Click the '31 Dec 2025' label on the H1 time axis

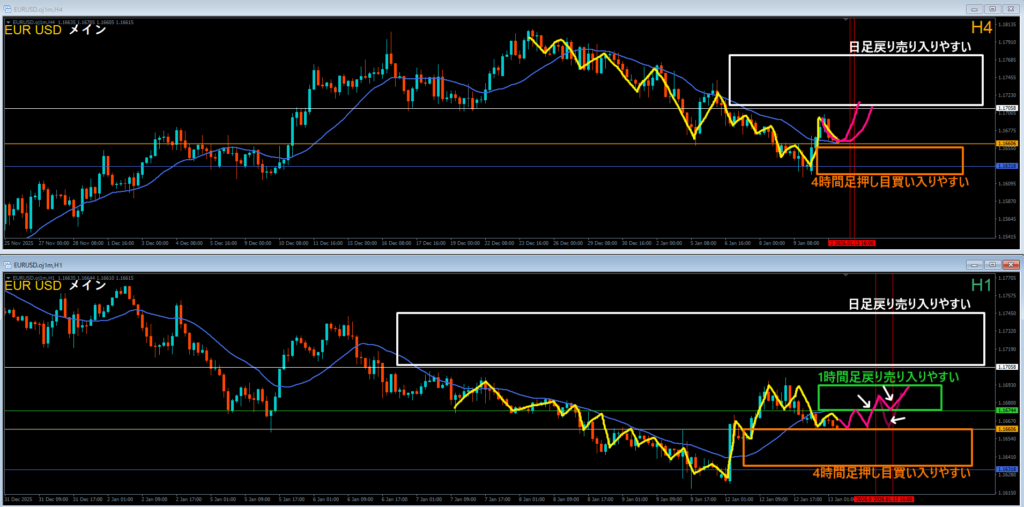[16, 499]
